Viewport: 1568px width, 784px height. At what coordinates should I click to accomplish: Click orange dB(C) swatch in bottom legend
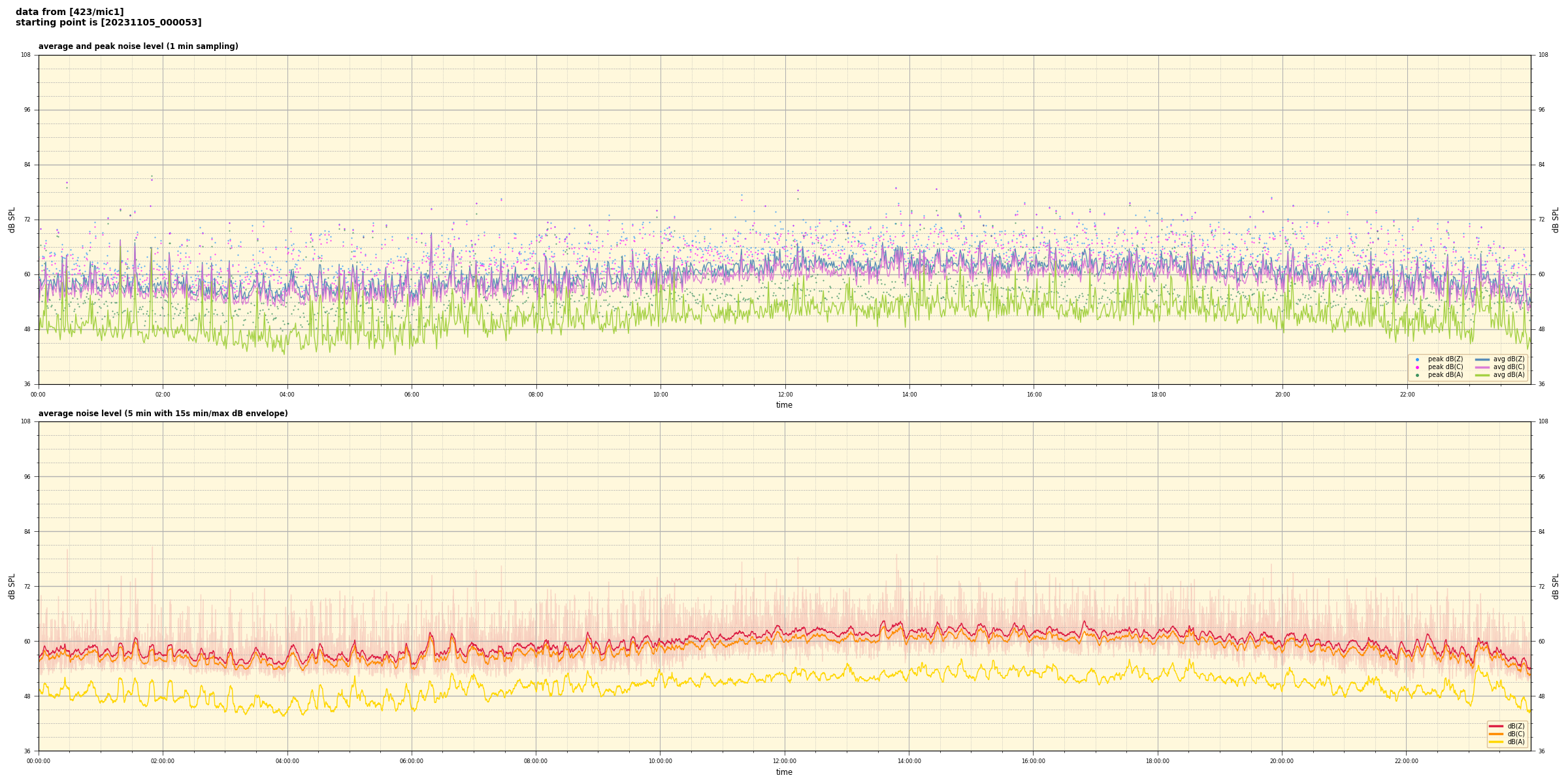pyautogui.click(x=1495, y=734)
